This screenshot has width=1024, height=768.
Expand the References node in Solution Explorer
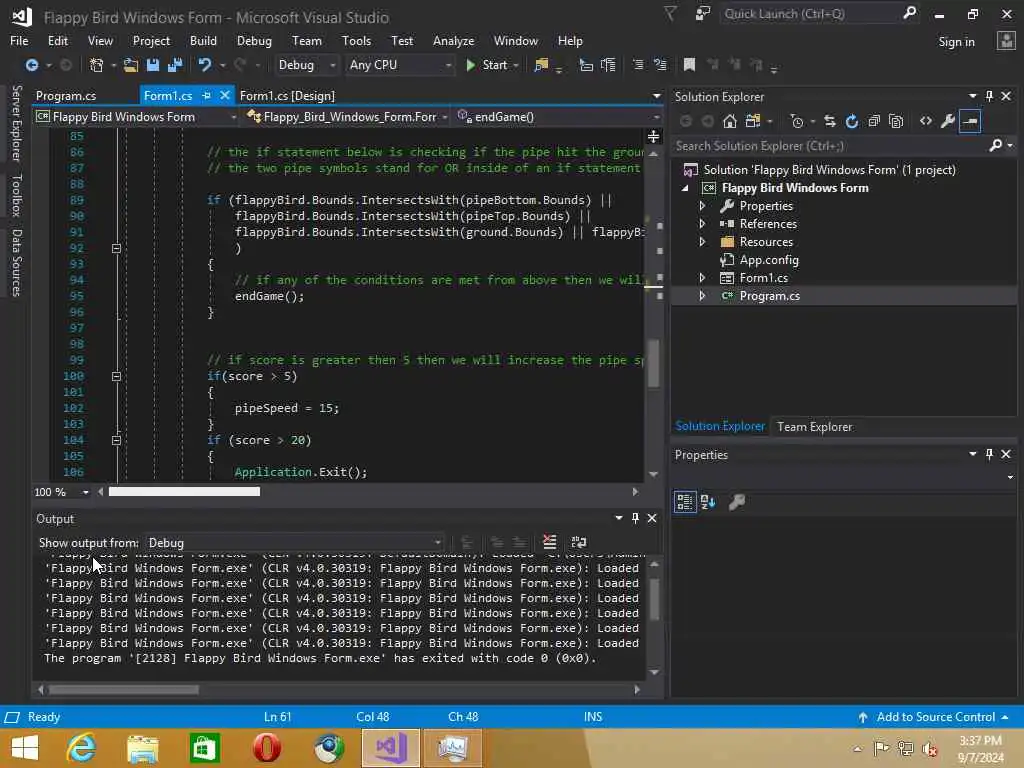pyautogui.click(x=703, y=223)
